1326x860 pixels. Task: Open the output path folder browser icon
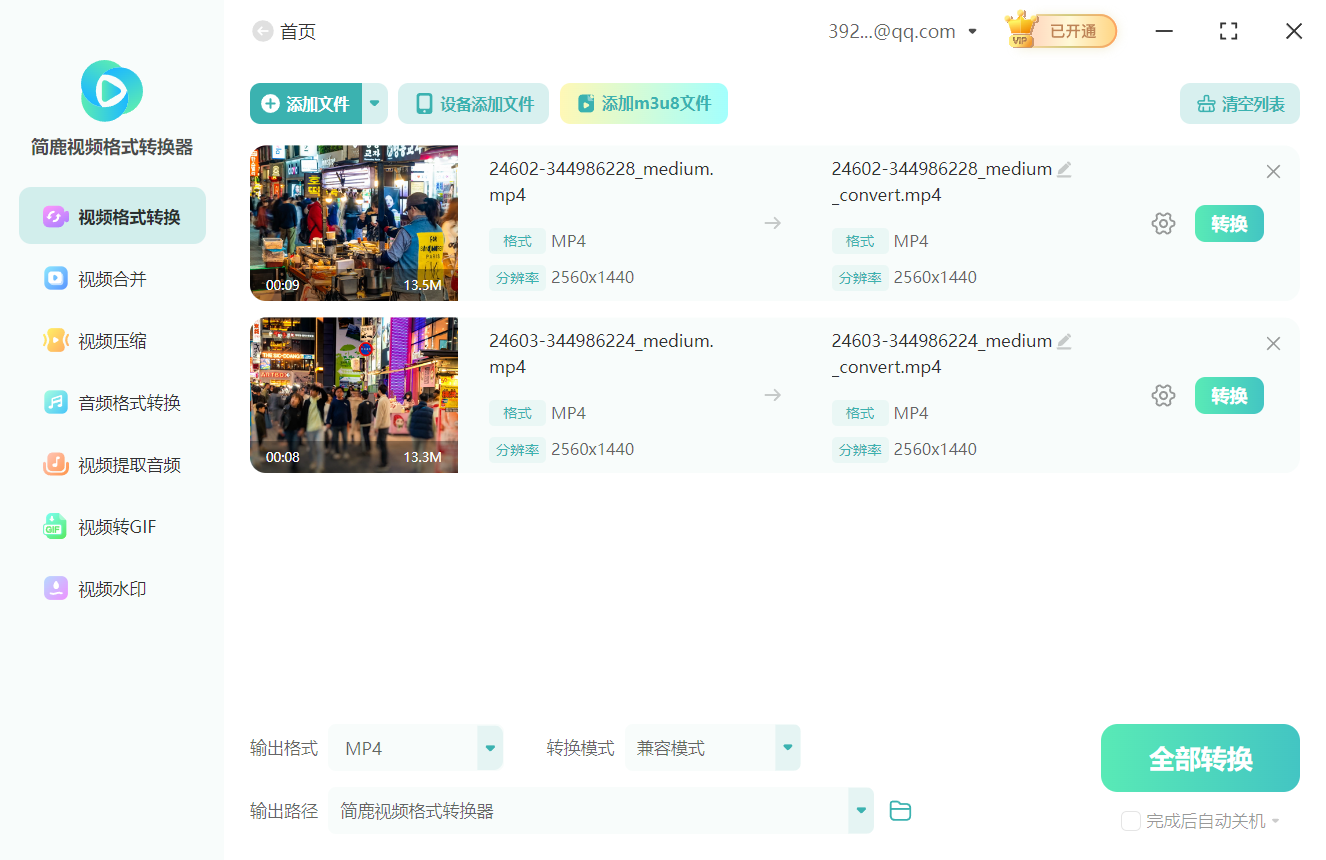[899, 810]
